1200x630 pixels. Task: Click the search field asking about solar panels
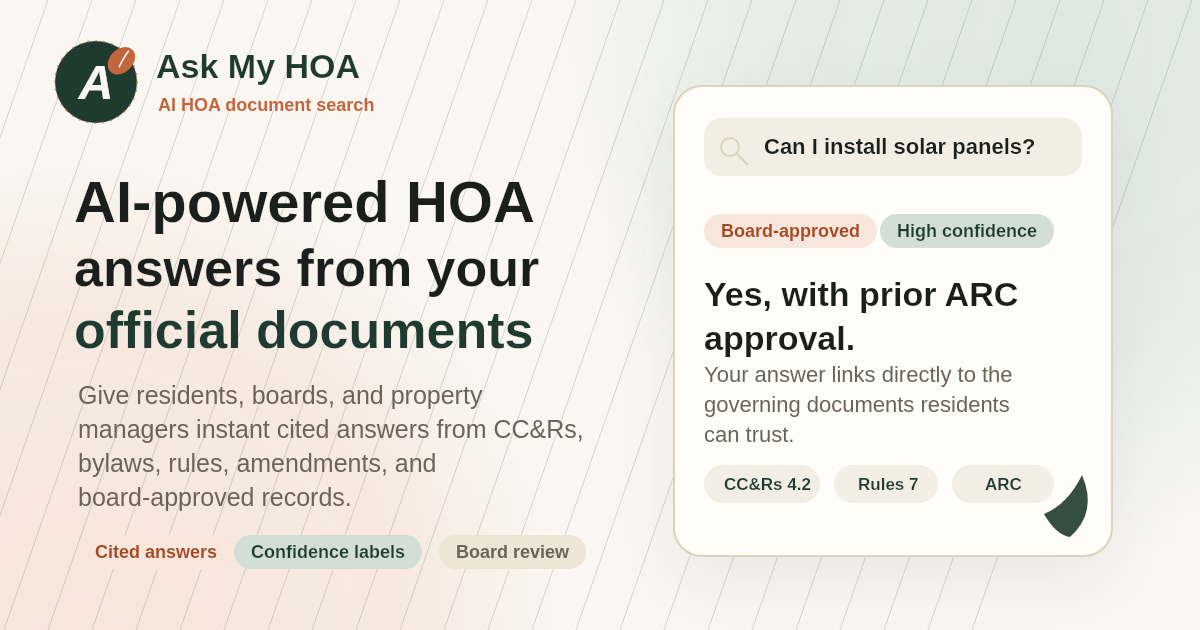point(893,147)
